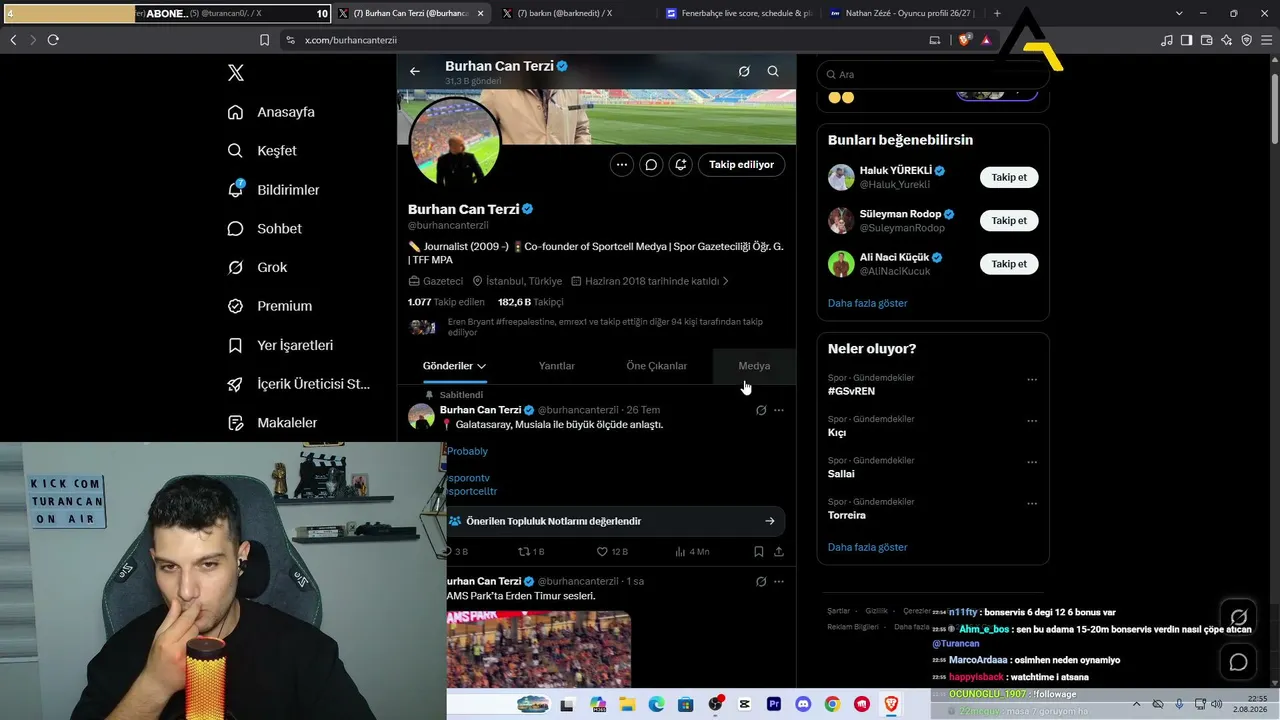View the 182,6 B Takipçi list
The image size is (1280, 720).
point(531,302)
